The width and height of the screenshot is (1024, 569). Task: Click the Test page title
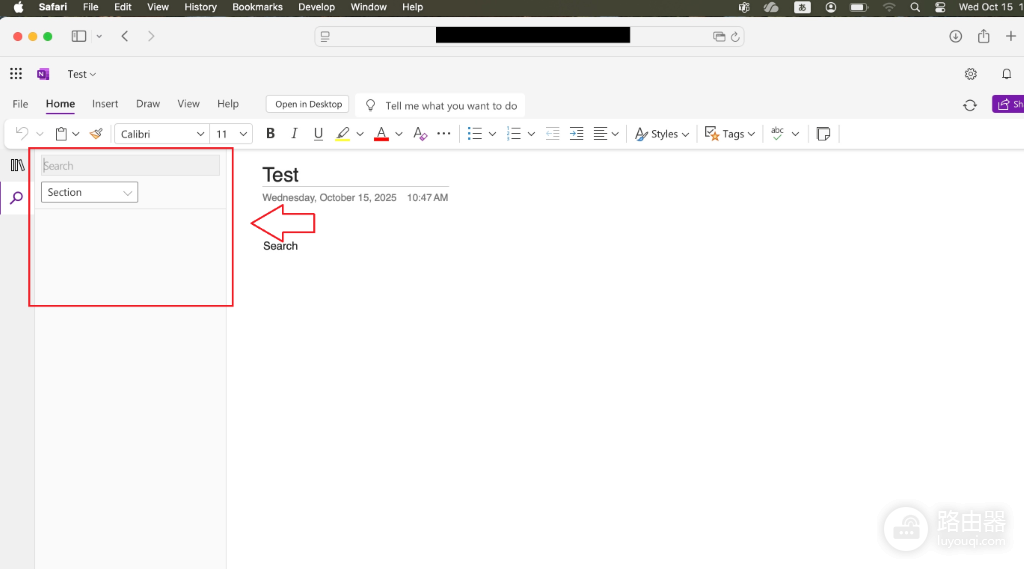pyautogui.click(x=280, y=174)
